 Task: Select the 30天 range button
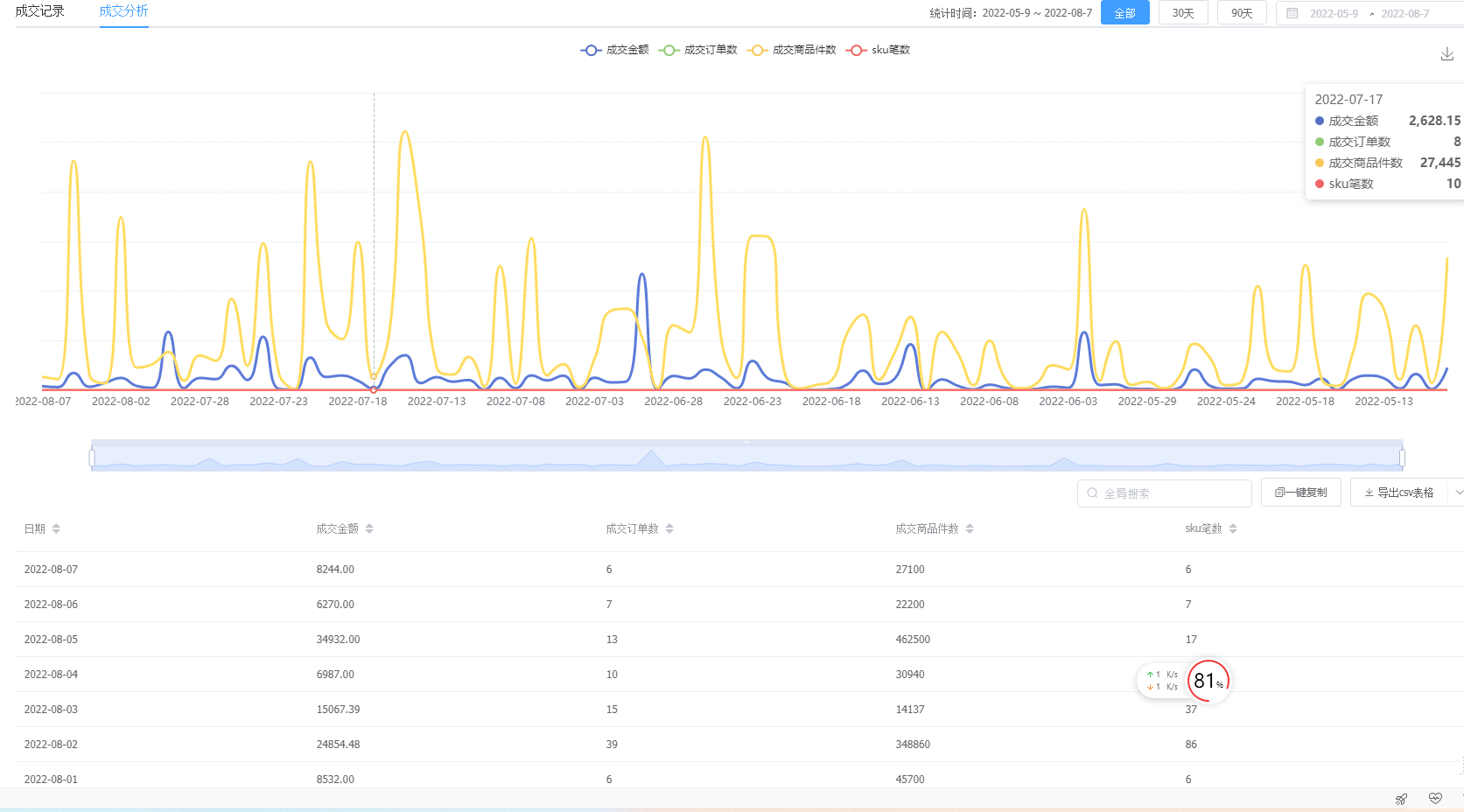(1183, 13)
